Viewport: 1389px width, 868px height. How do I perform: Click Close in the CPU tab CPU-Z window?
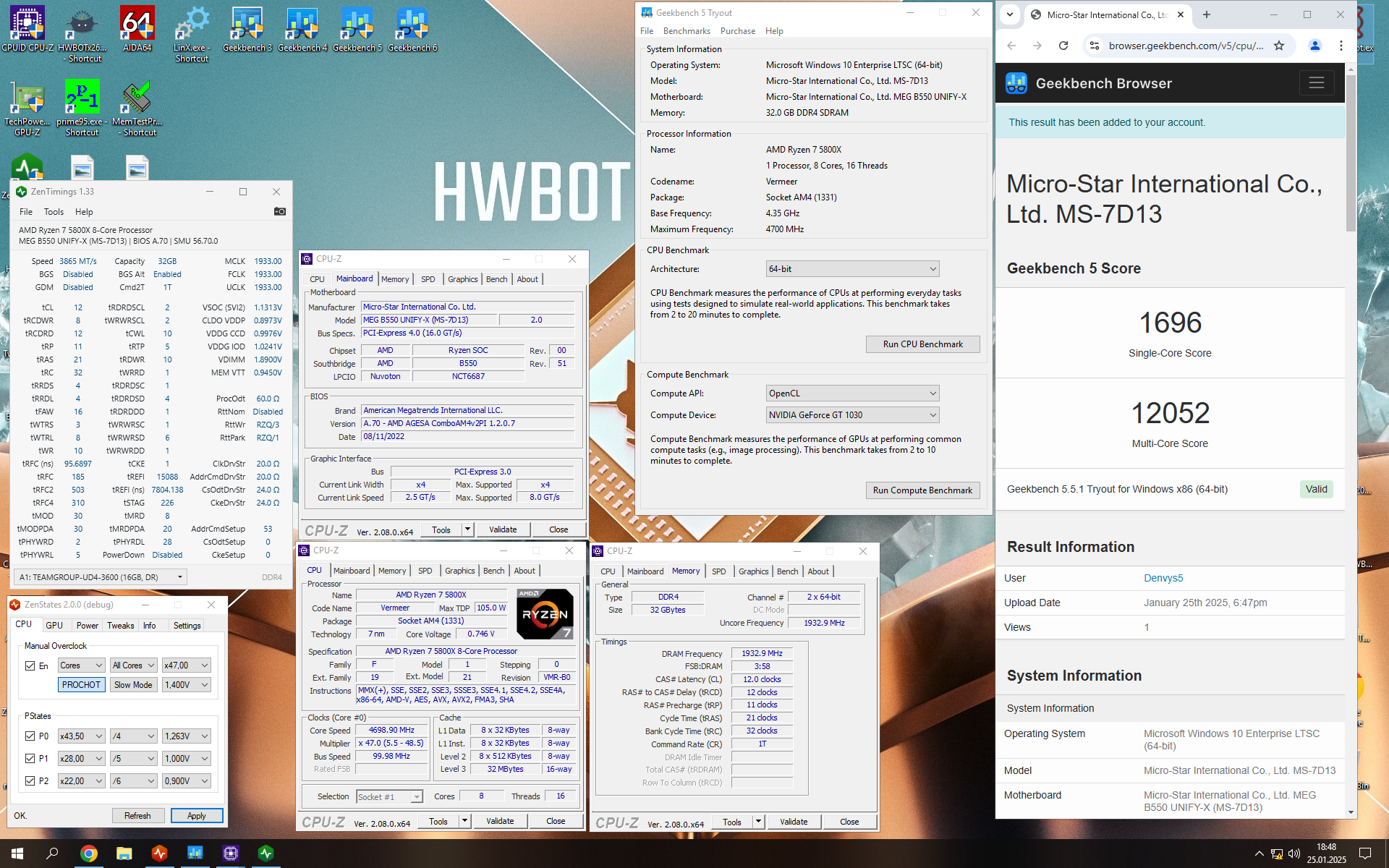(556, 821)
